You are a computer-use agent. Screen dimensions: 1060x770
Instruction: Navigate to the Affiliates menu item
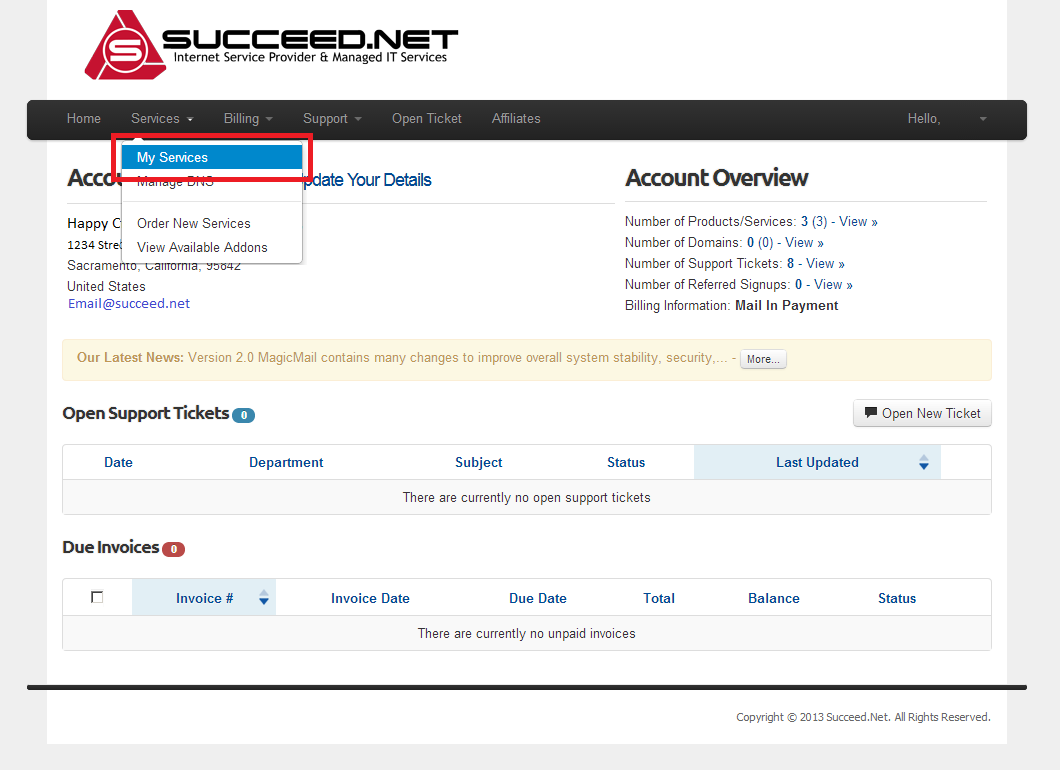coord(516,118)
